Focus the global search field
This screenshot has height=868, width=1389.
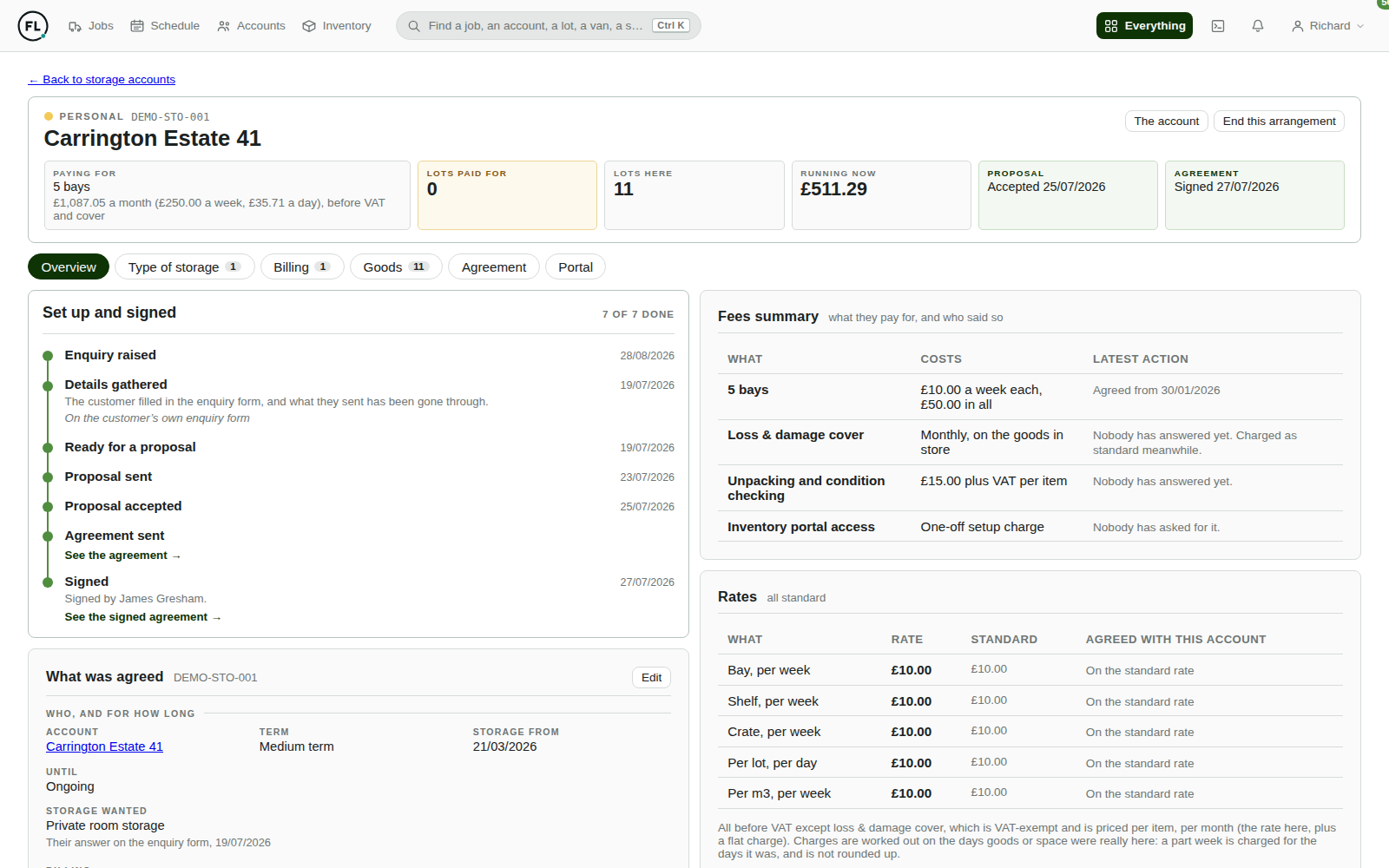[x=549, y=26]
